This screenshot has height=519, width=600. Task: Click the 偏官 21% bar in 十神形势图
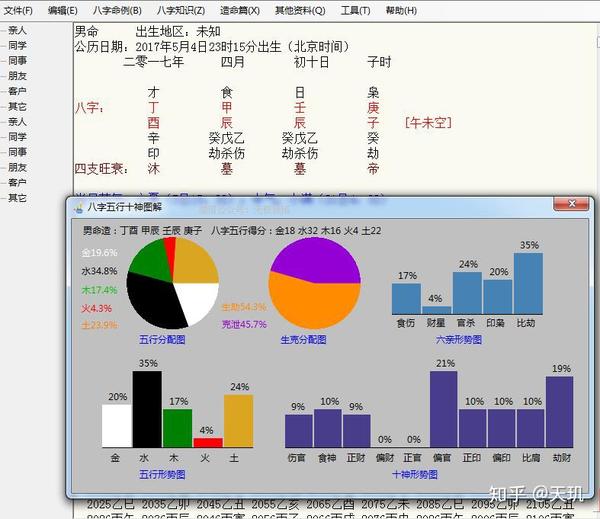tap(443, 409)
